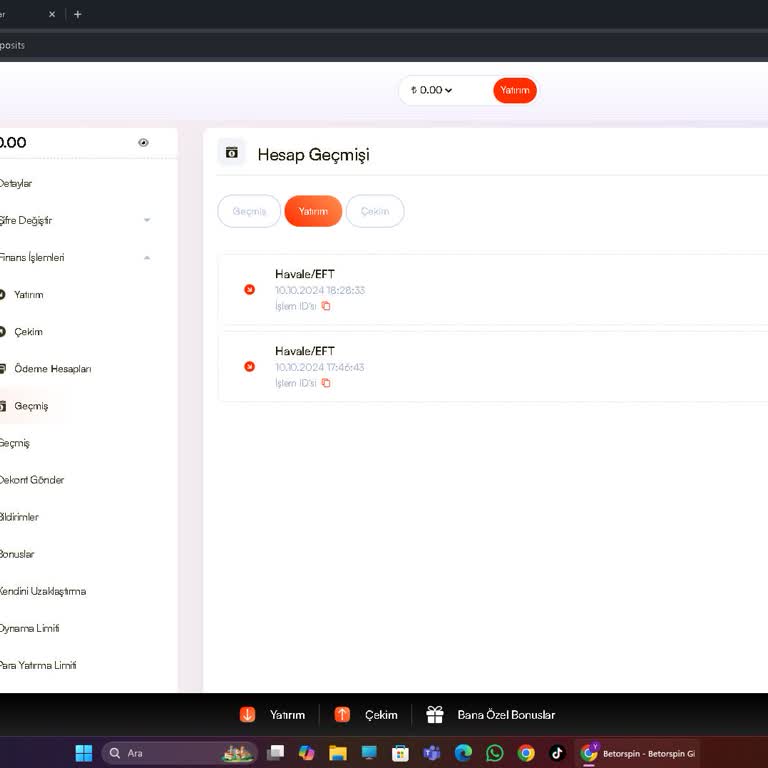Open Microsoft Edge from taskbar

(x=463, y=753)
